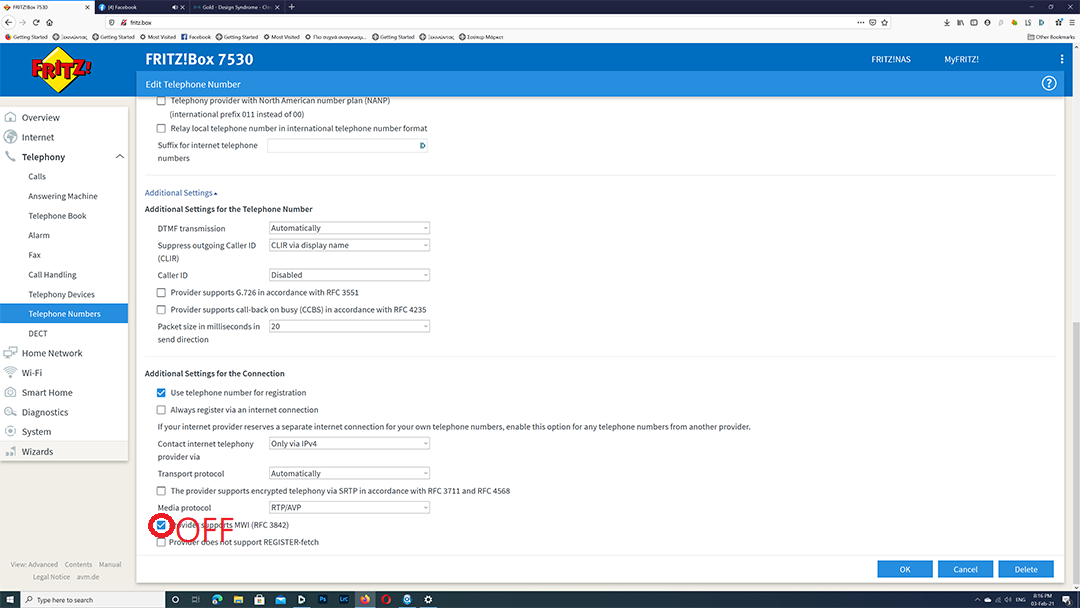Image resolution: width=1080 pixels, height=608 pixels.
Task: Reload the page in Firefox
Action: [36, 22]
